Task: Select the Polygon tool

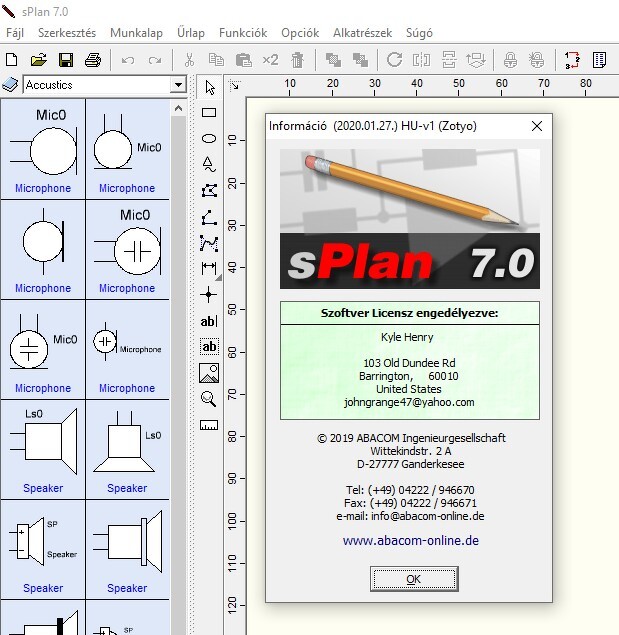Action: 209,190
